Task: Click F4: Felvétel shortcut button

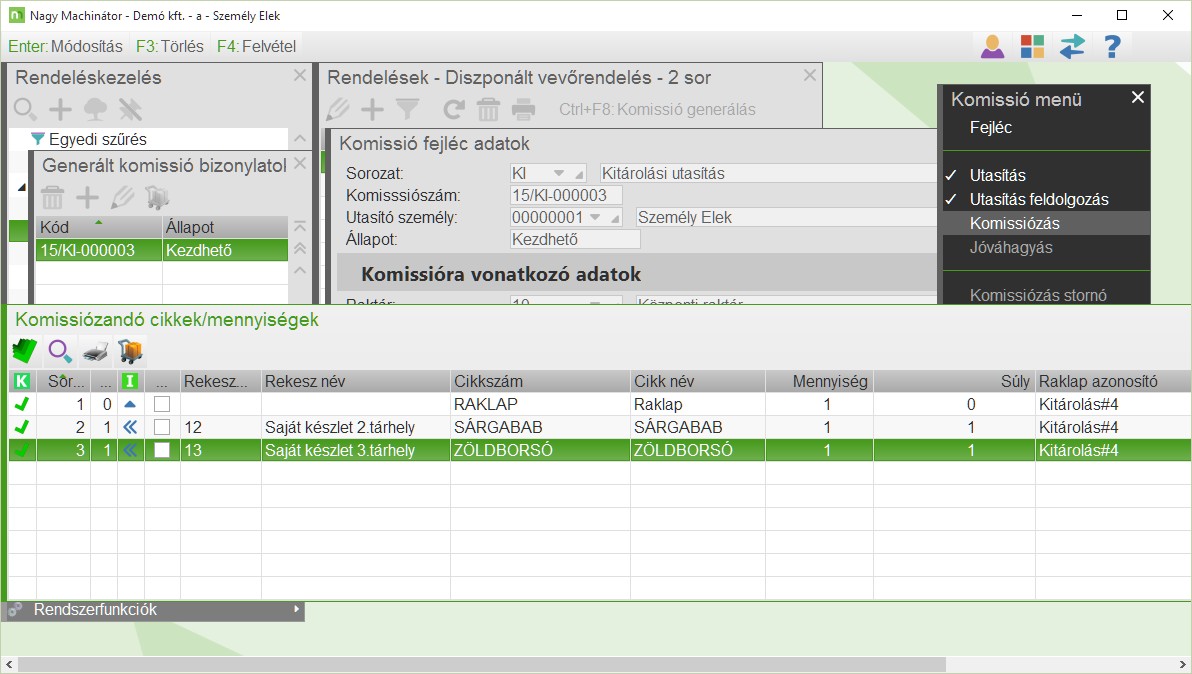Action: point(256,46)
